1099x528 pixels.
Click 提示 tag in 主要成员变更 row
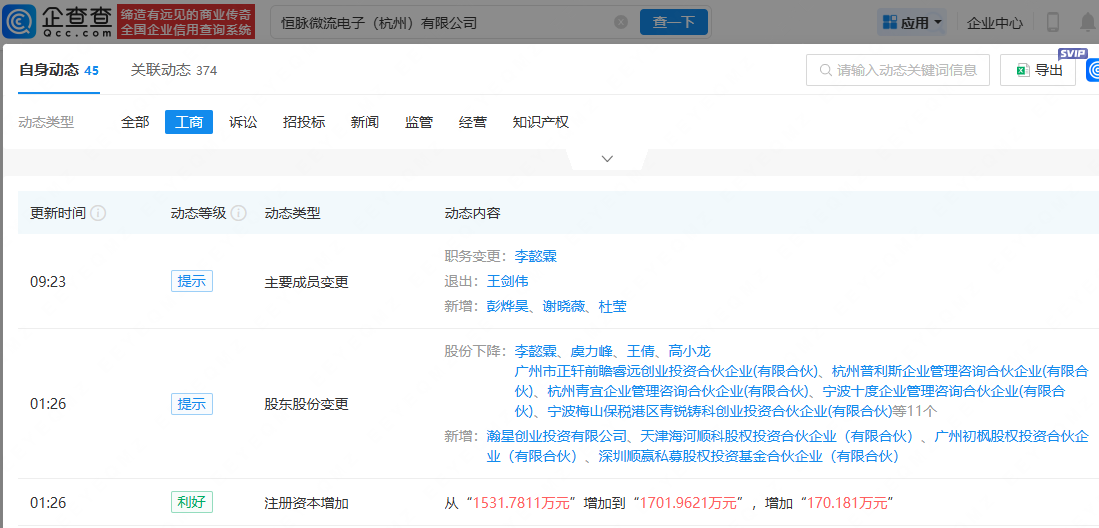(192, 281)
